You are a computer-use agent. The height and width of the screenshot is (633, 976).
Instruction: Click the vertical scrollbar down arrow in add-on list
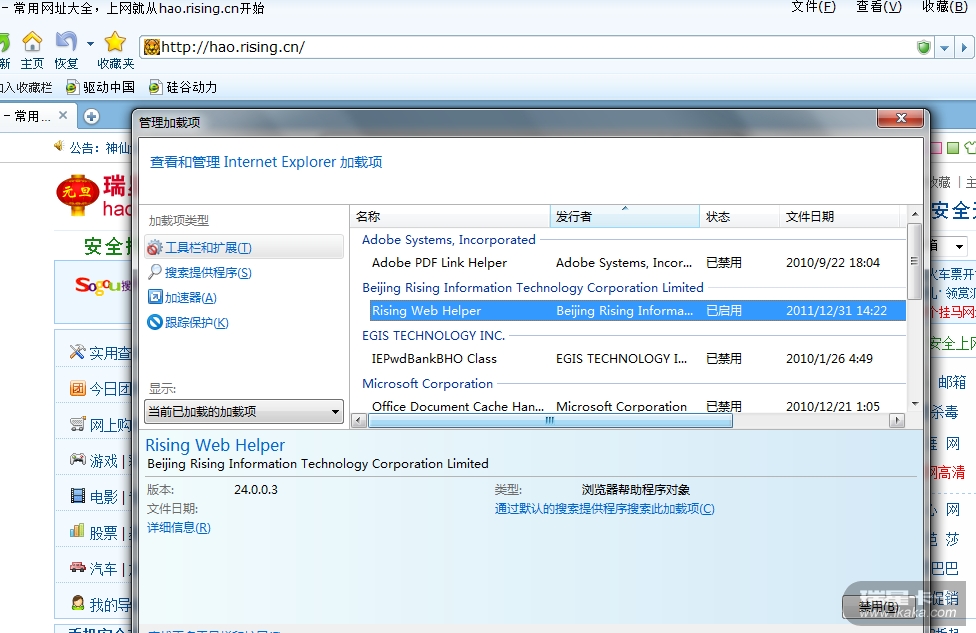[x=914, y=405]
